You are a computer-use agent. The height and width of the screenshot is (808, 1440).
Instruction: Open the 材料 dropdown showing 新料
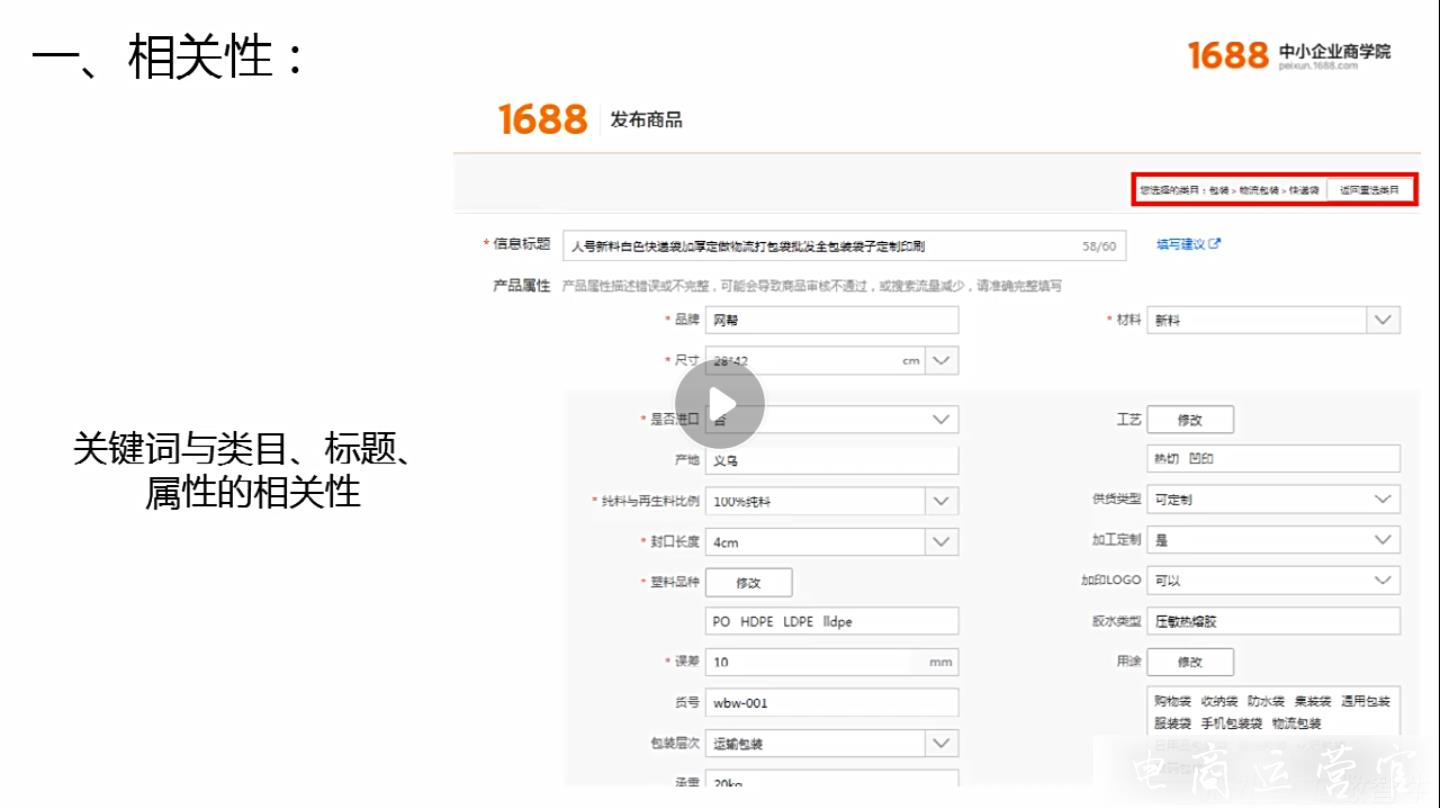click(1273, 320)
